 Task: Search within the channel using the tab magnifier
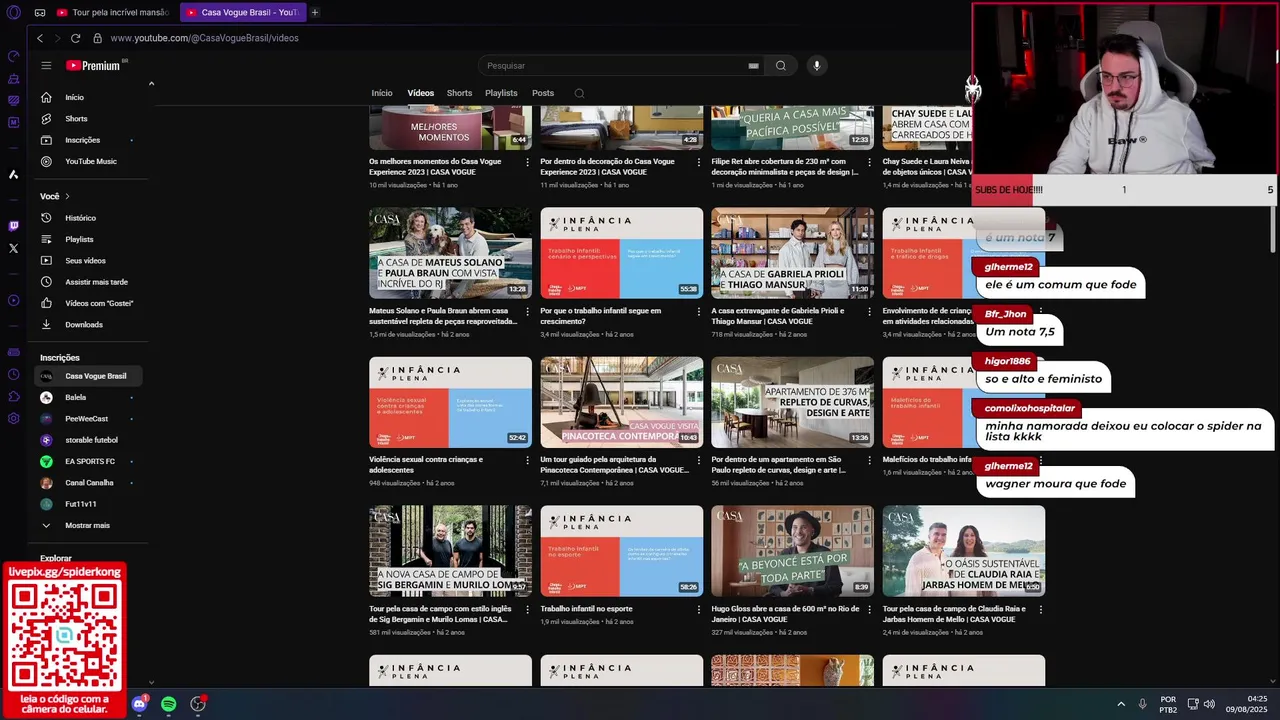(x=579, y=93)
